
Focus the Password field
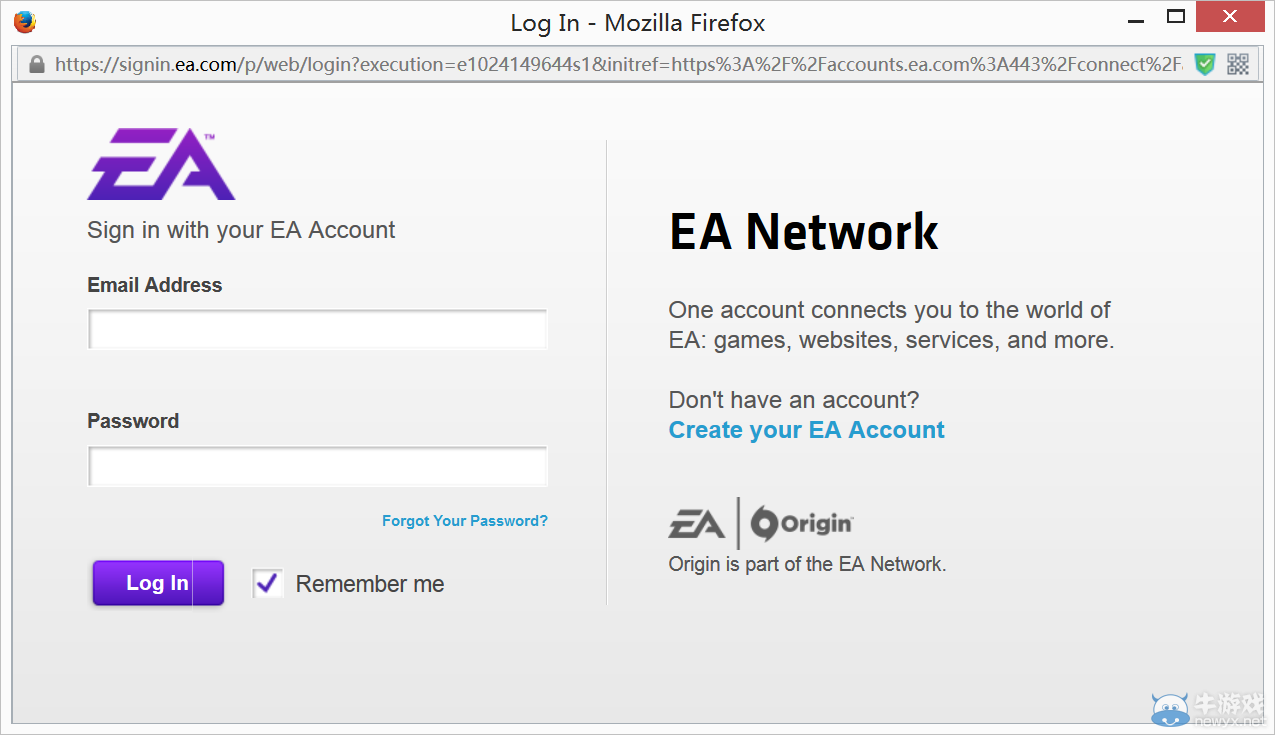[x=318, y=466]
